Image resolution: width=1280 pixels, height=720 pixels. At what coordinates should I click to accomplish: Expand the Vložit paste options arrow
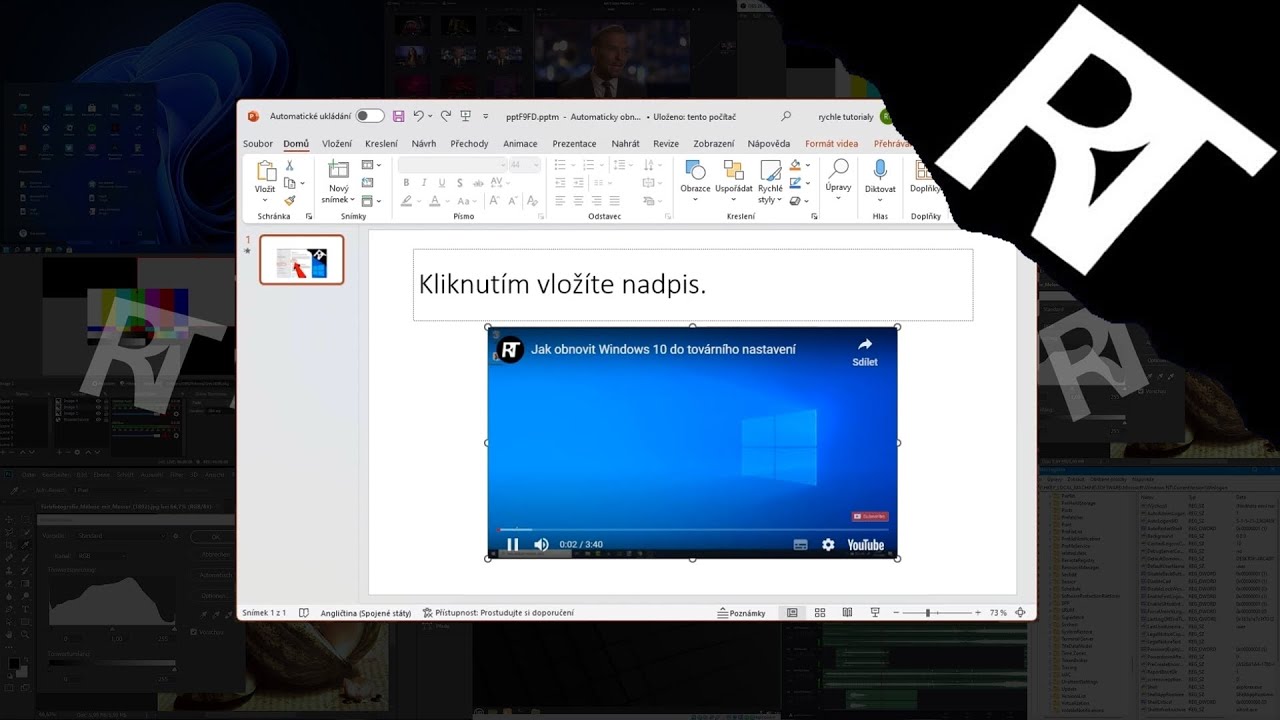coord(265,199)
